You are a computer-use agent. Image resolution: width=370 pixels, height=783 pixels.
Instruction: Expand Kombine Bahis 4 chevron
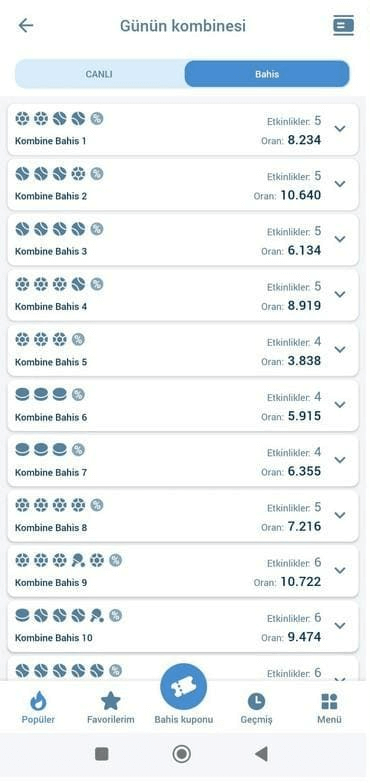click(340, 294)
